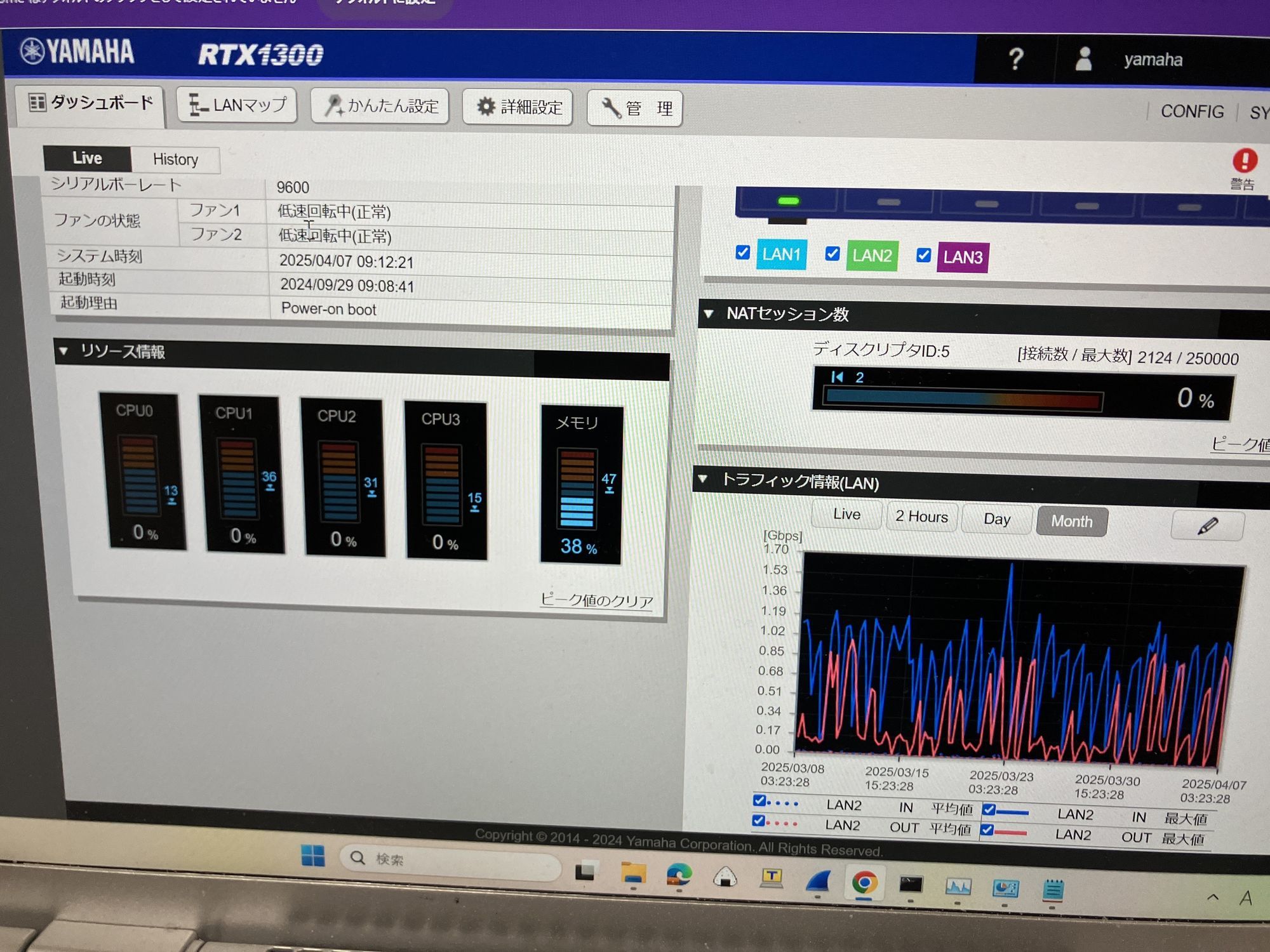Open Google Chrome from the taskbar

(x=864, y=883)
